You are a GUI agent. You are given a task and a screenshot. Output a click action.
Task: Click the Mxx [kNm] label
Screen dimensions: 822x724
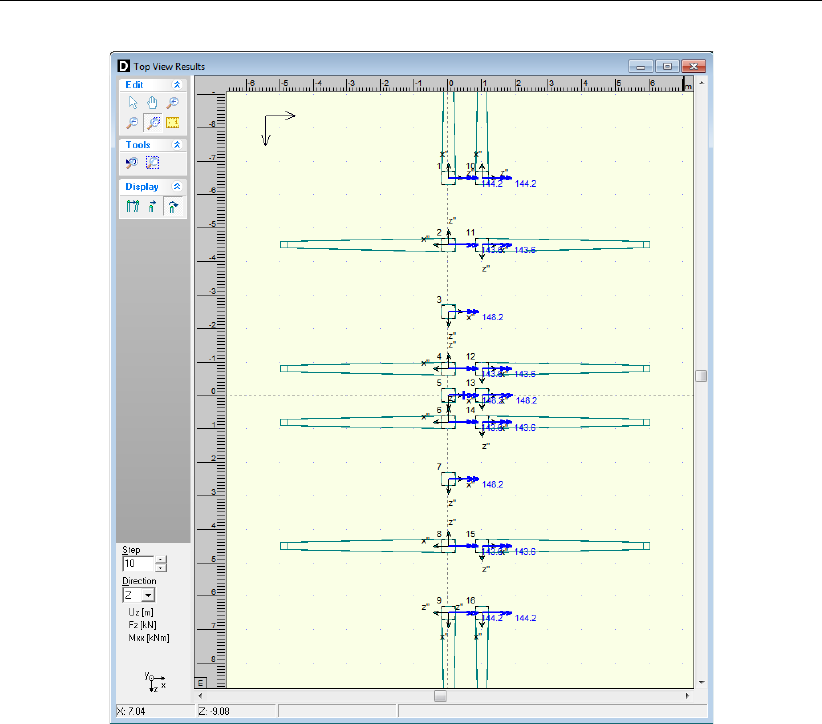pyautogui.click(x=149, y=638)
